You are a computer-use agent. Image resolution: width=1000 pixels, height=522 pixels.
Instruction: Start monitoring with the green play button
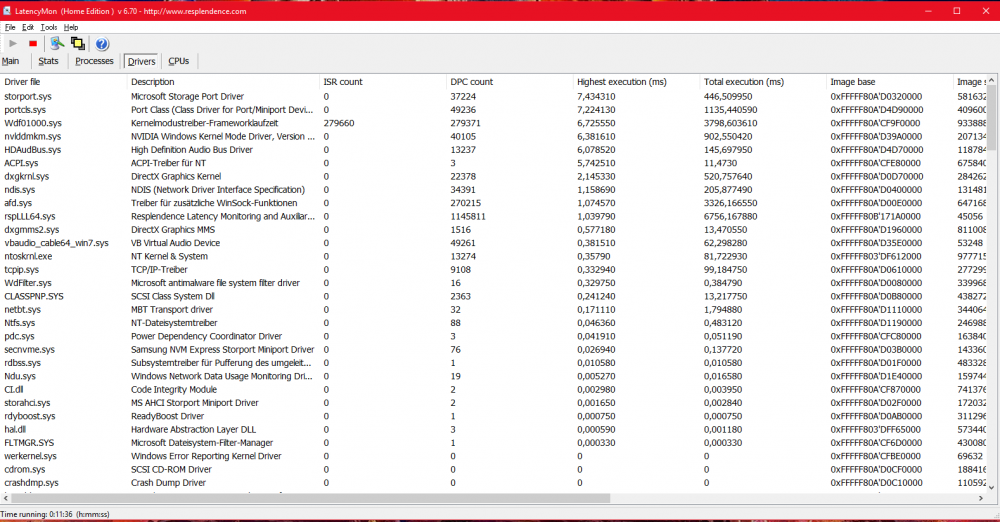pyautogui.click(x=13, y=43)
